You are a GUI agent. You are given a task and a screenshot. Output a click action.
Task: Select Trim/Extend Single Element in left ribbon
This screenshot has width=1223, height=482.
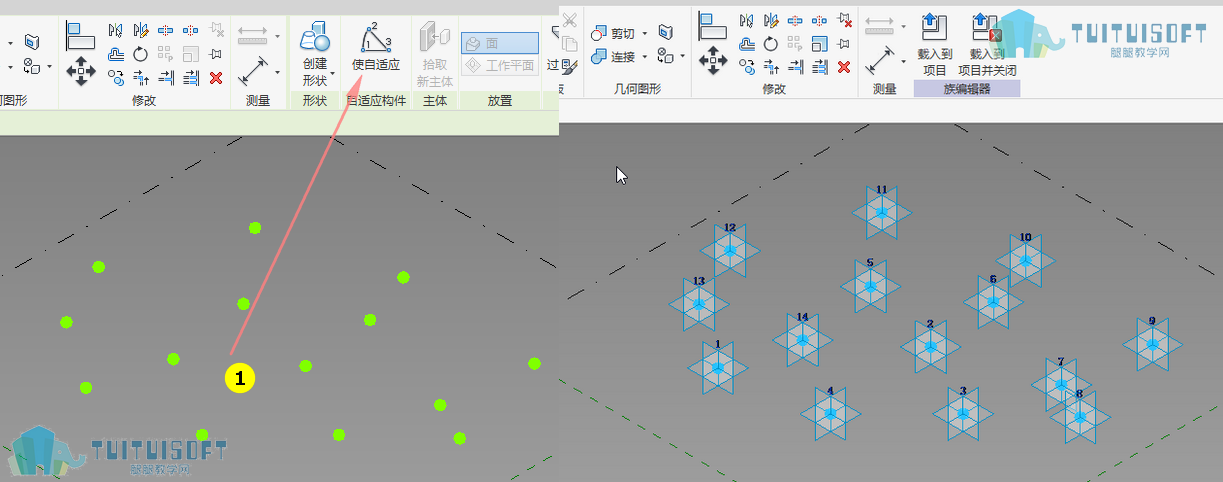166,78
